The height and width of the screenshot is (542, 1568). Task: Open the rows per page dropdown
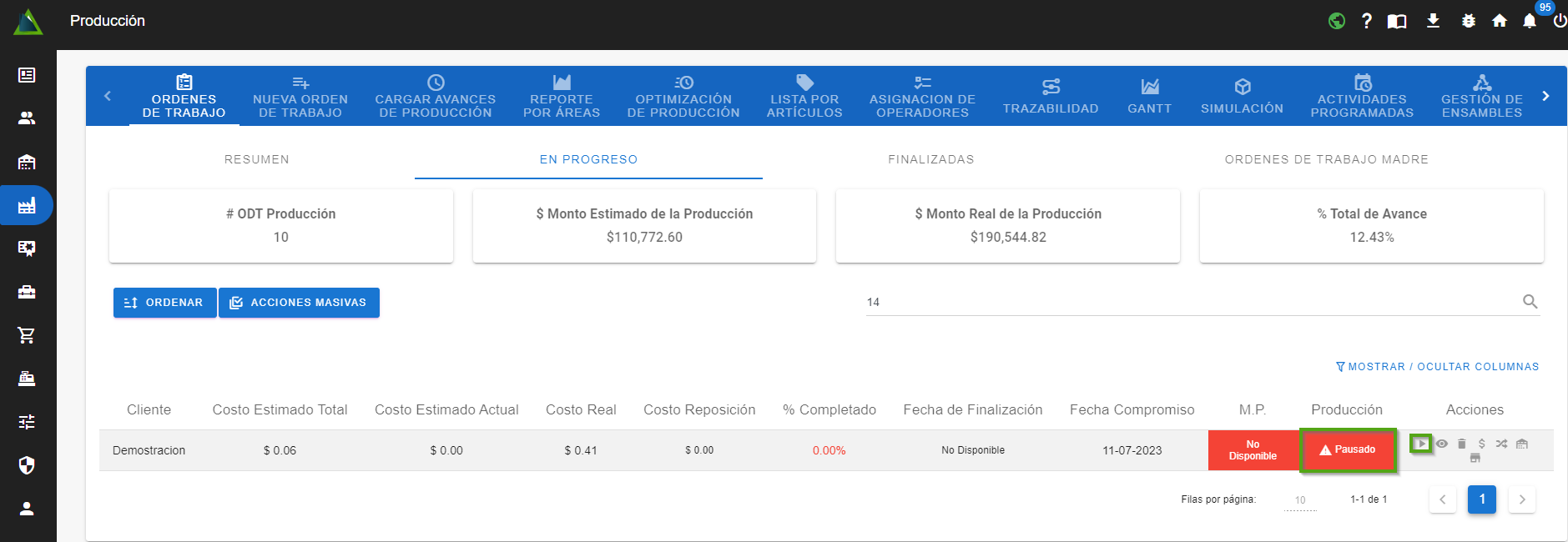1299,500
